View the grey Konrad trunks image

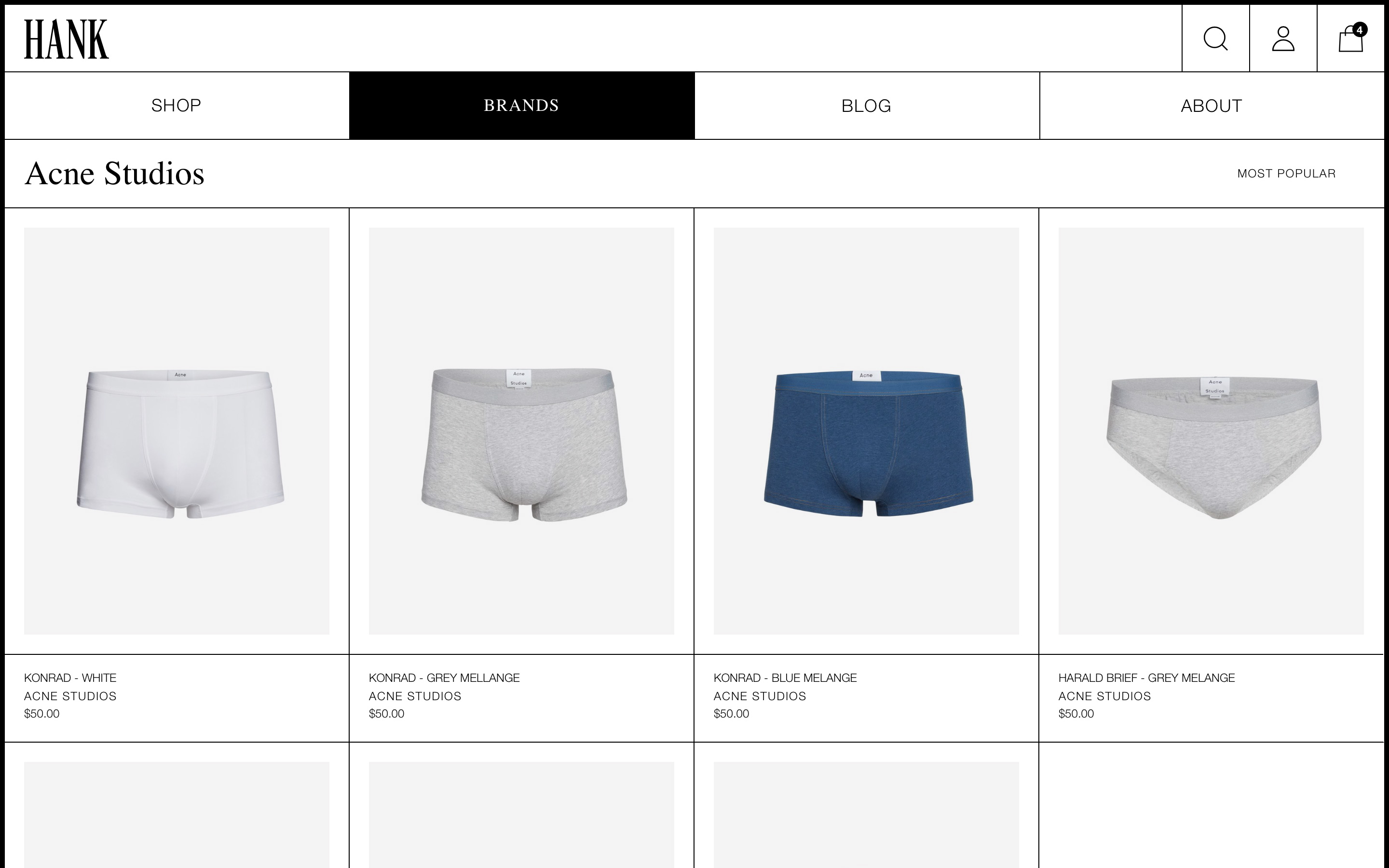(x=521, y=431)
